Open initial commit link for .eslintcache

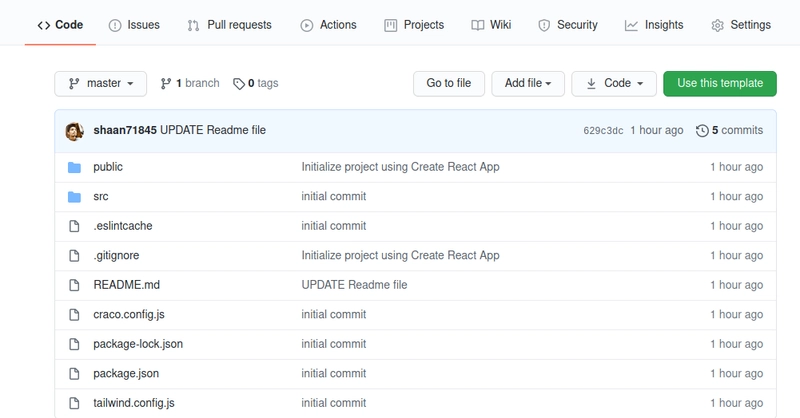point(334,226)
